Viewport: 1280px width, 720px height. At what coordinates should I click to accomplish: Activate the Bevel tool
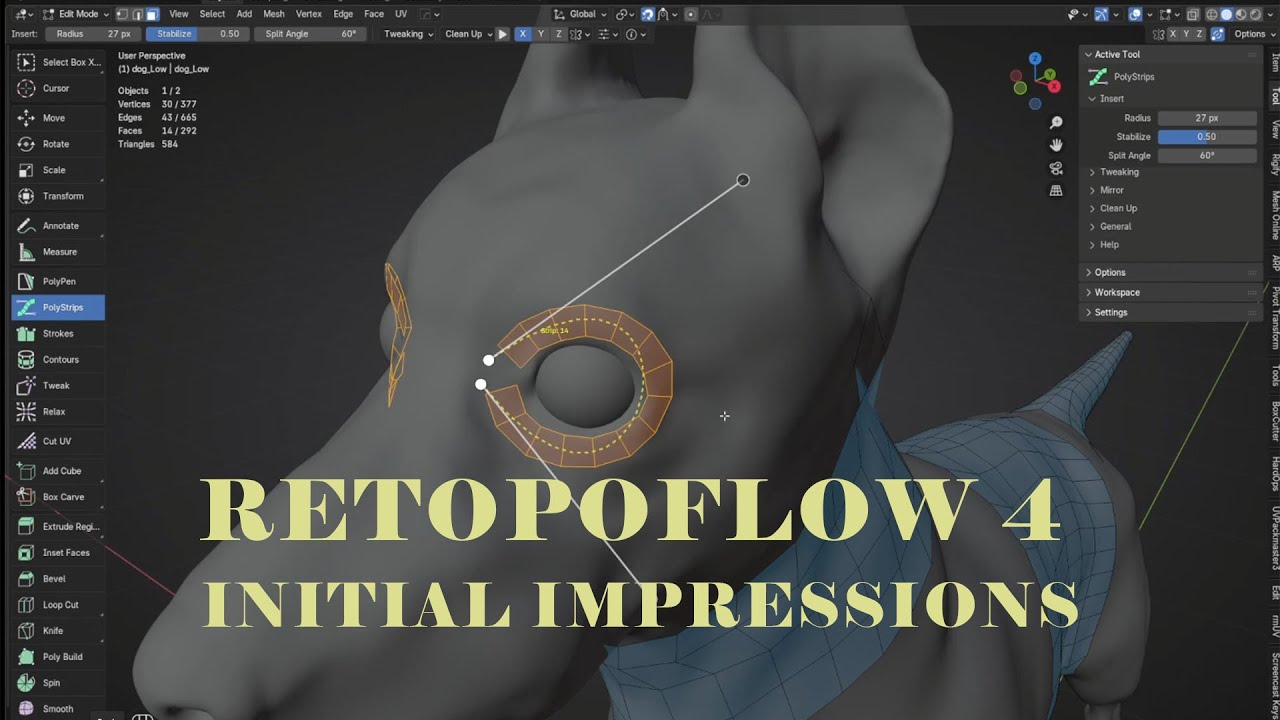pyautogui.click(x=58, y=579)
